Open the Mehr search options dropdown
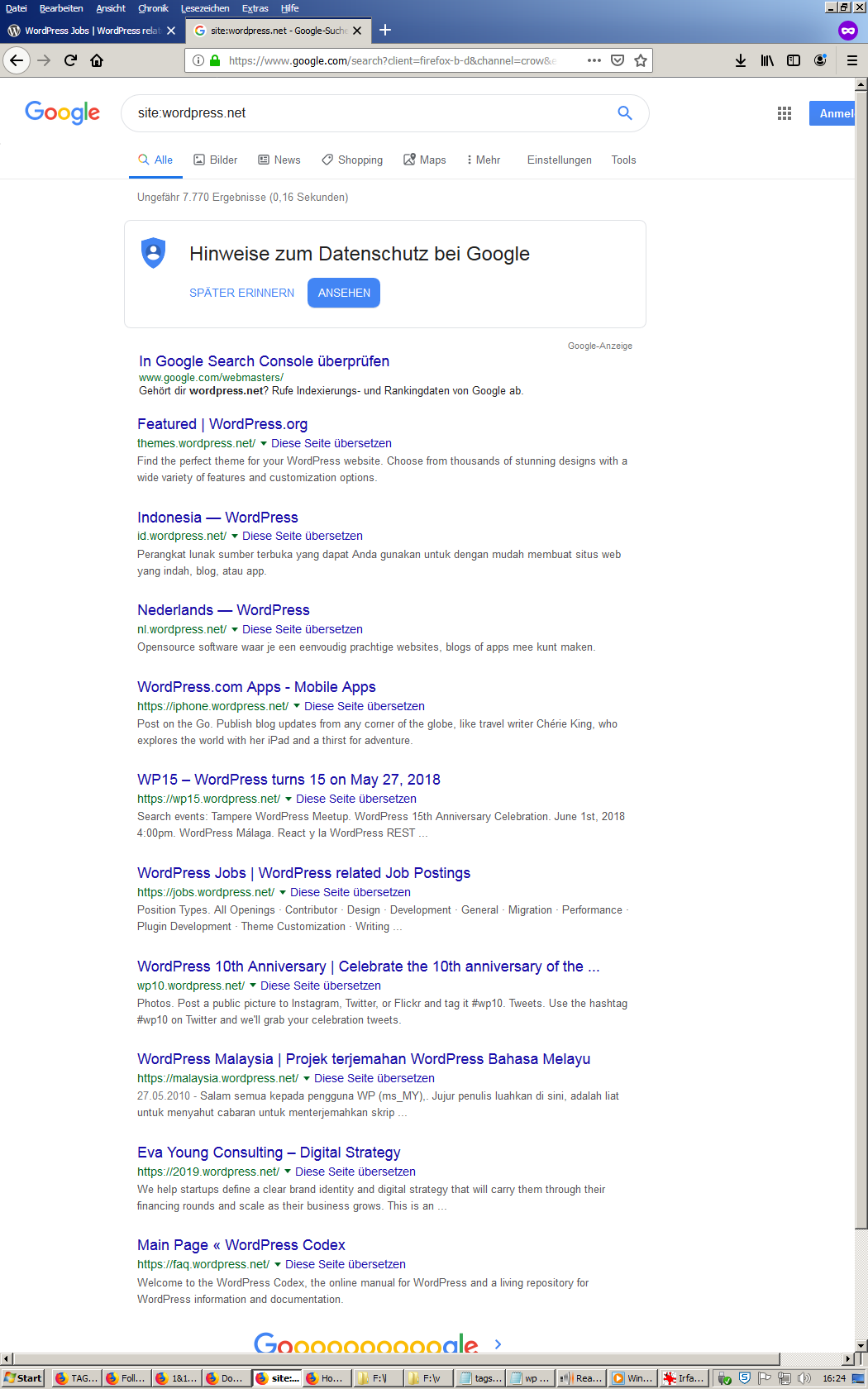This screenshot has width=868, height=1389. [x=484, y=160]
